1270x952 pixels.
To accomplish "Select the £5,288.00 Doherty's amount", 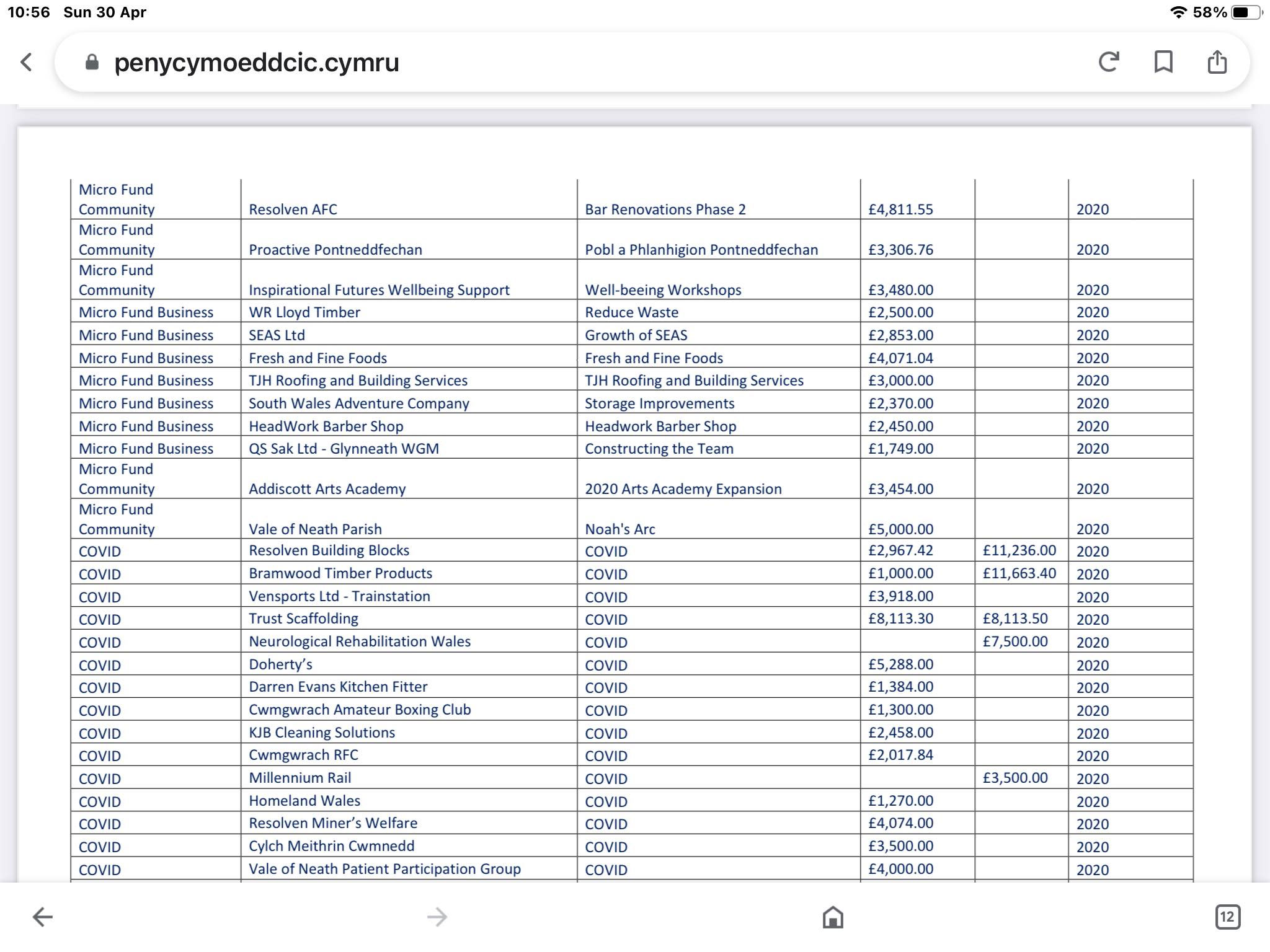I will click(900, 664).
